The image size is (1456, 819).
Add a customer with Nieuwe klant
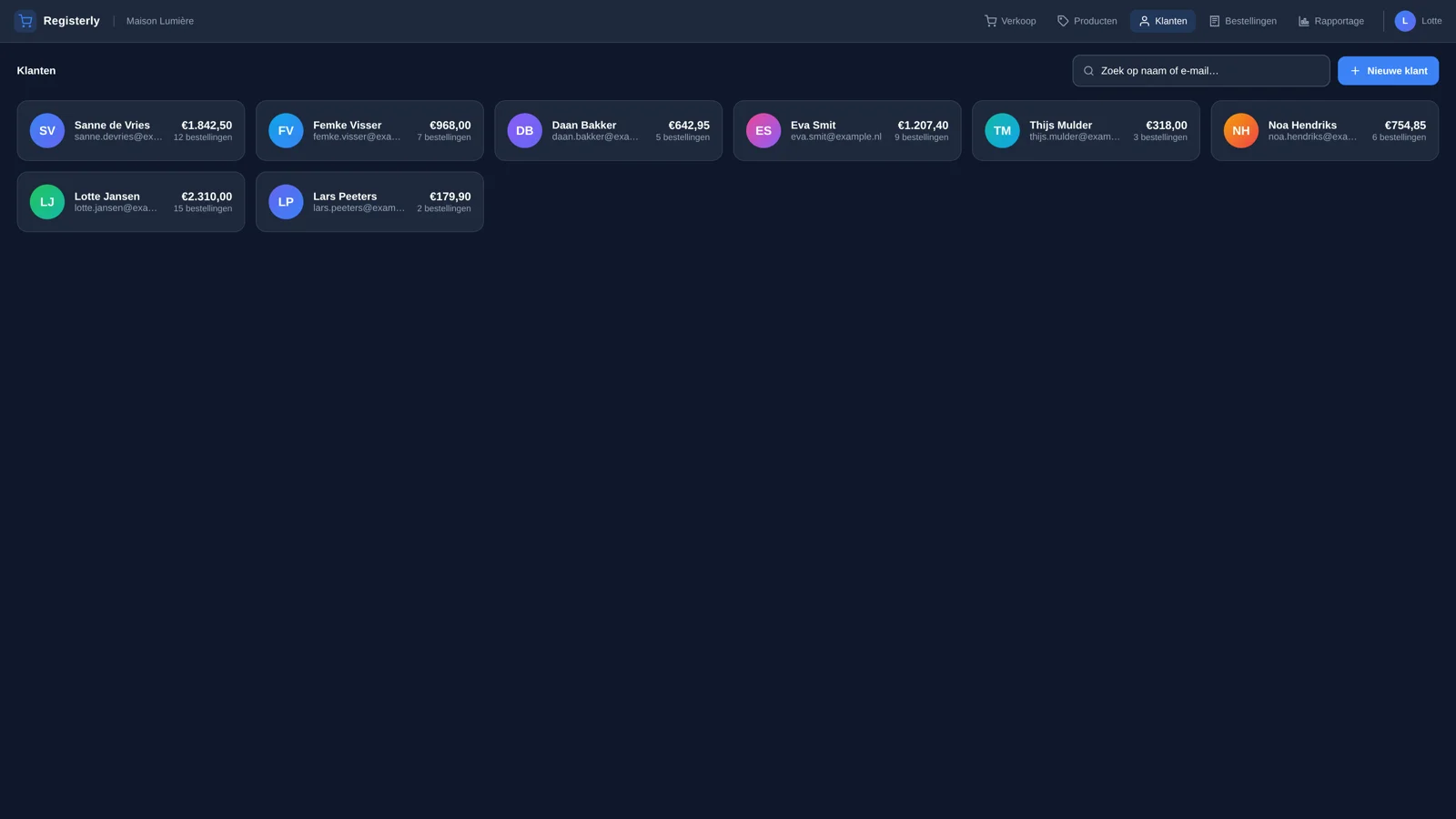[1388, 71]
